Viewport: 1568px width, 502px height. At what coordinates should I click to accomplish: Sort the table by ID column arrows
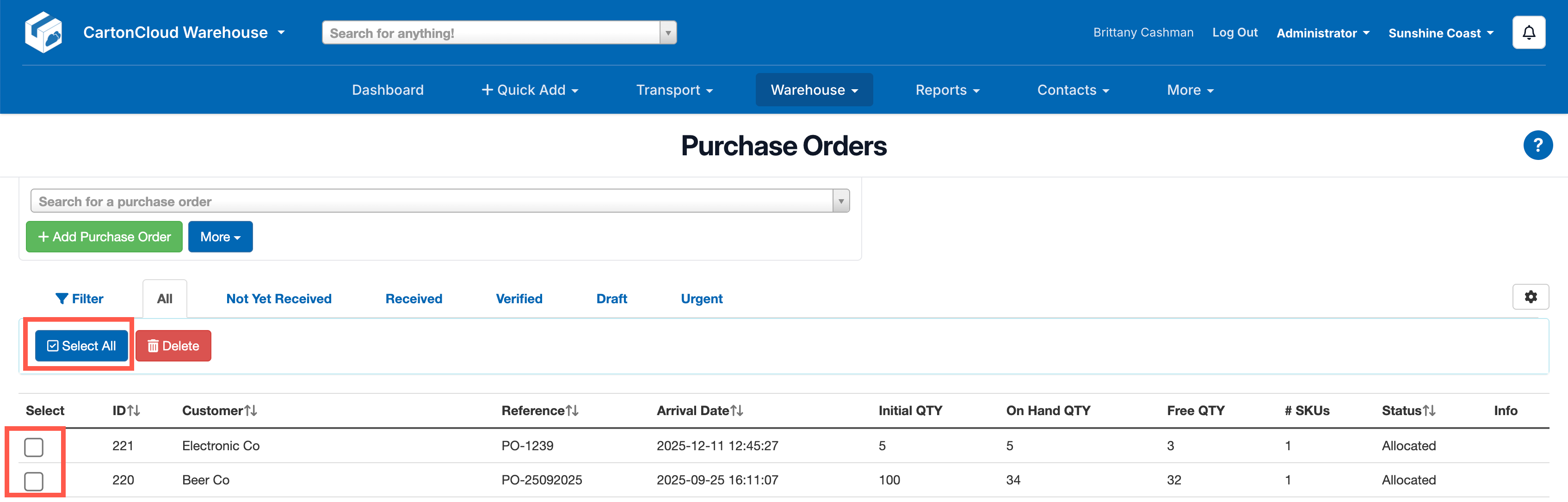[x=134, y=411]
